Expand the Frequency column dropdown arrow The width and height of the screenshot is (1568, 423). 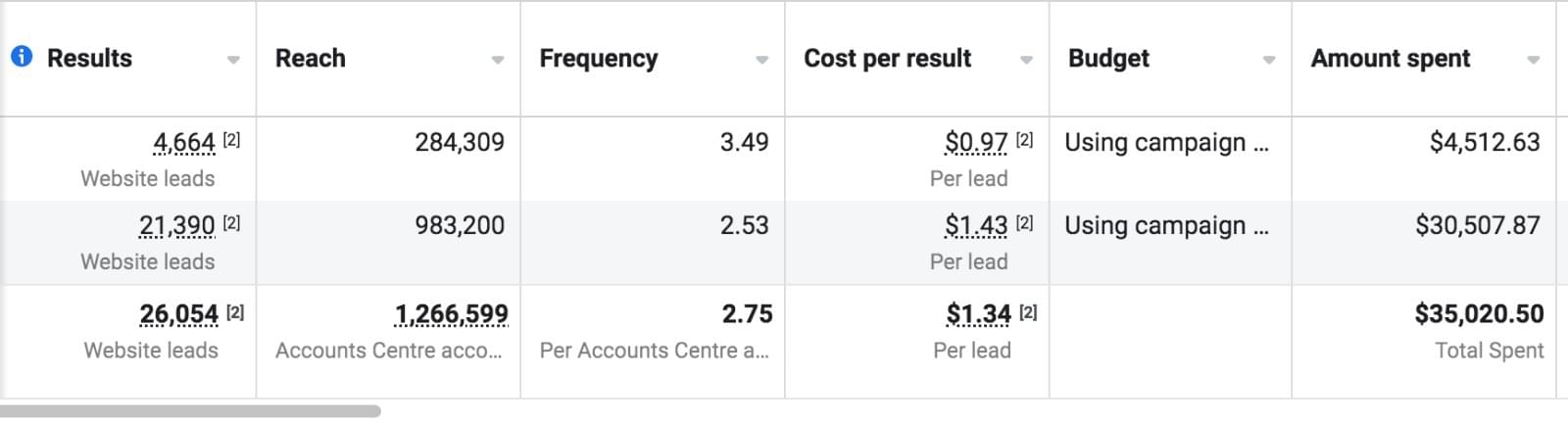click(x=761, y=60)
